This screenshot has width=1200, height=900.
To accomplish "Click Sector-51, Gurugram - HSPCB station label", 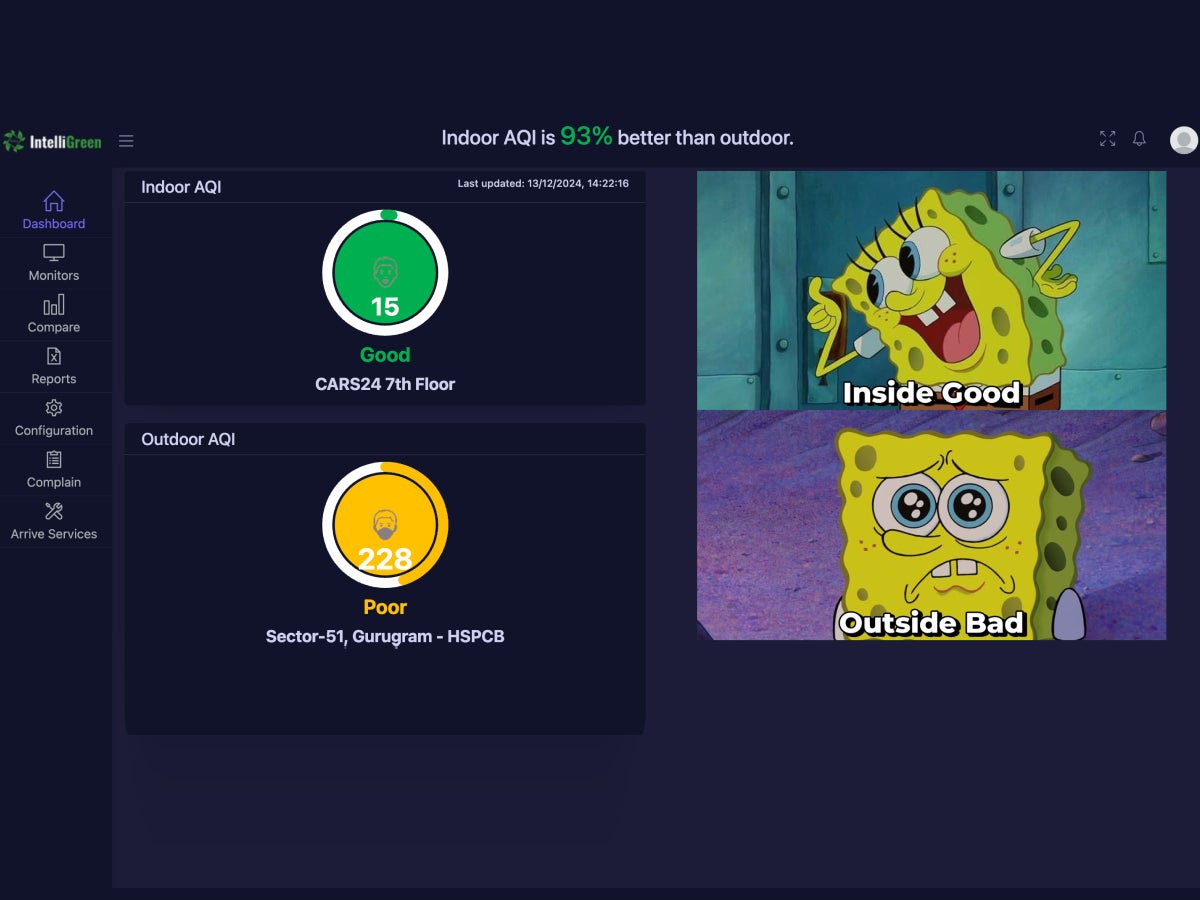I will [385, 636].
